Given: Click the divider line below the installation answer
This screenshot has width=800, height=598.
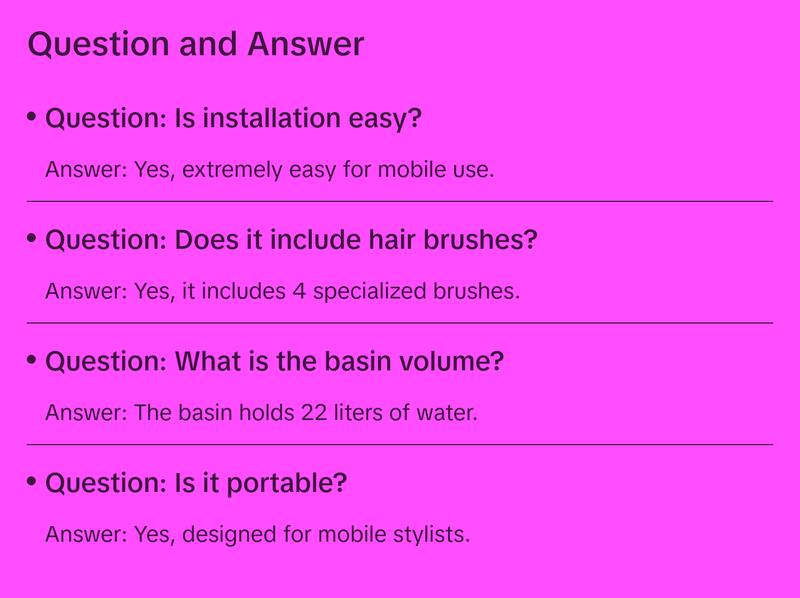Looking at the screenshot, I should tap(400, 201).
